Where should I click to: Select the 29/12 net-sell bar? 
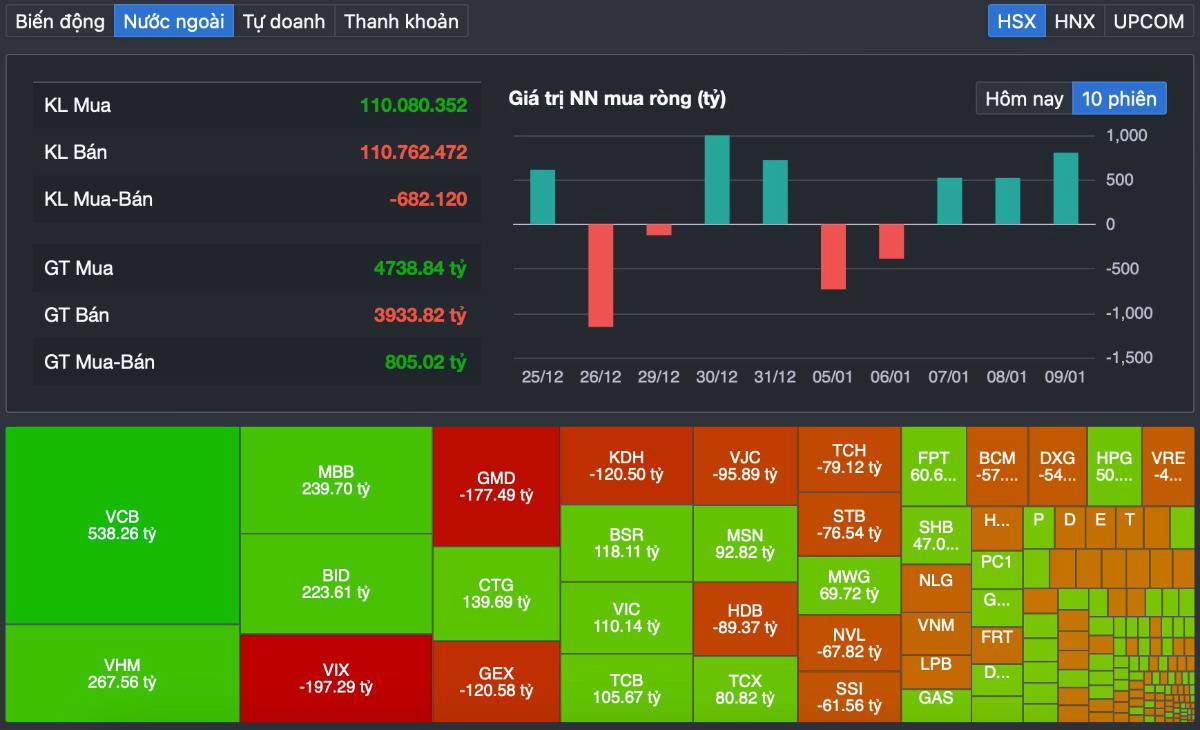[659, 230]
